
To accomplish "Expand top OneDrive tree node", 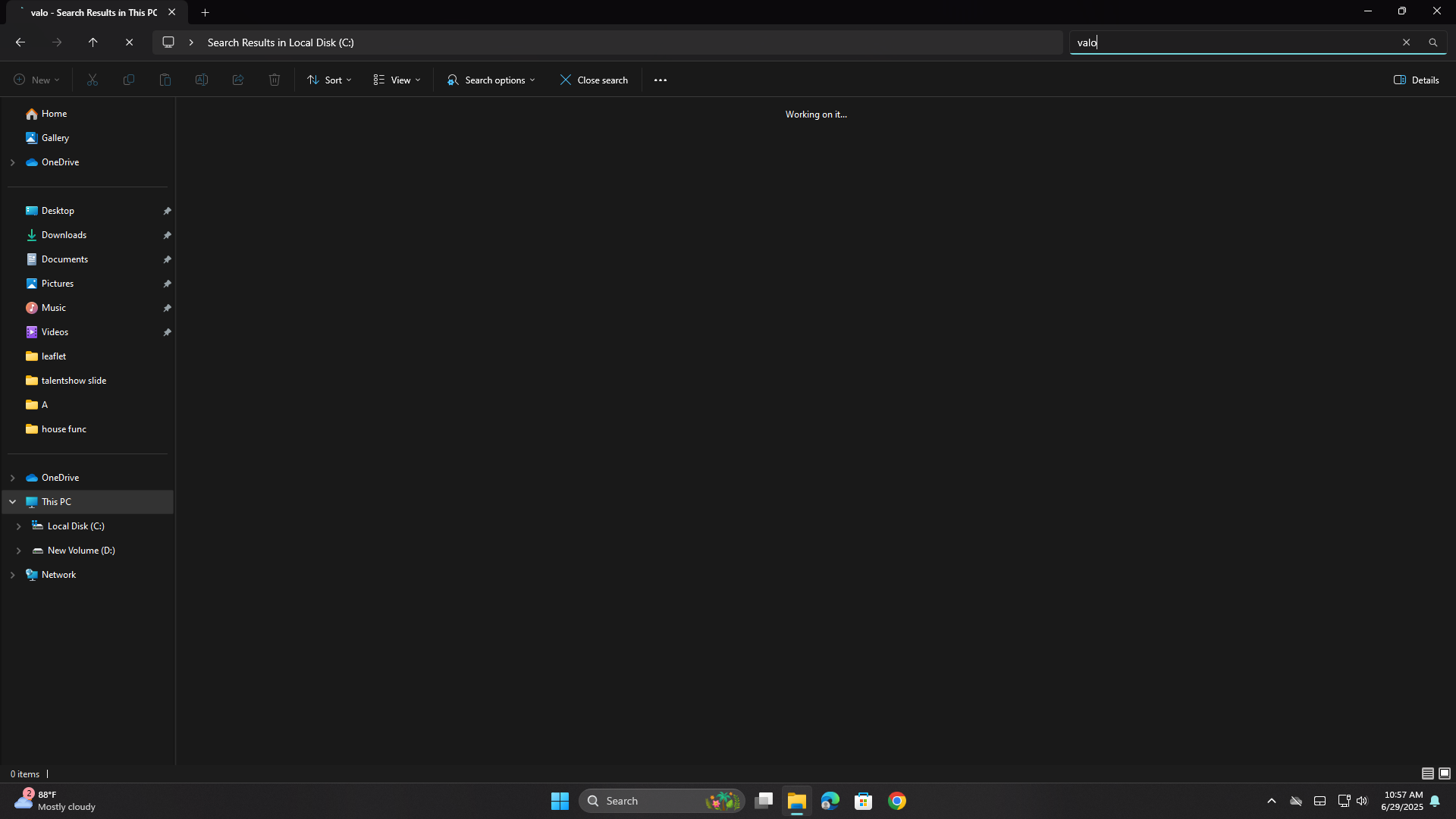I will pyautogui.click(x=12, y=162).
